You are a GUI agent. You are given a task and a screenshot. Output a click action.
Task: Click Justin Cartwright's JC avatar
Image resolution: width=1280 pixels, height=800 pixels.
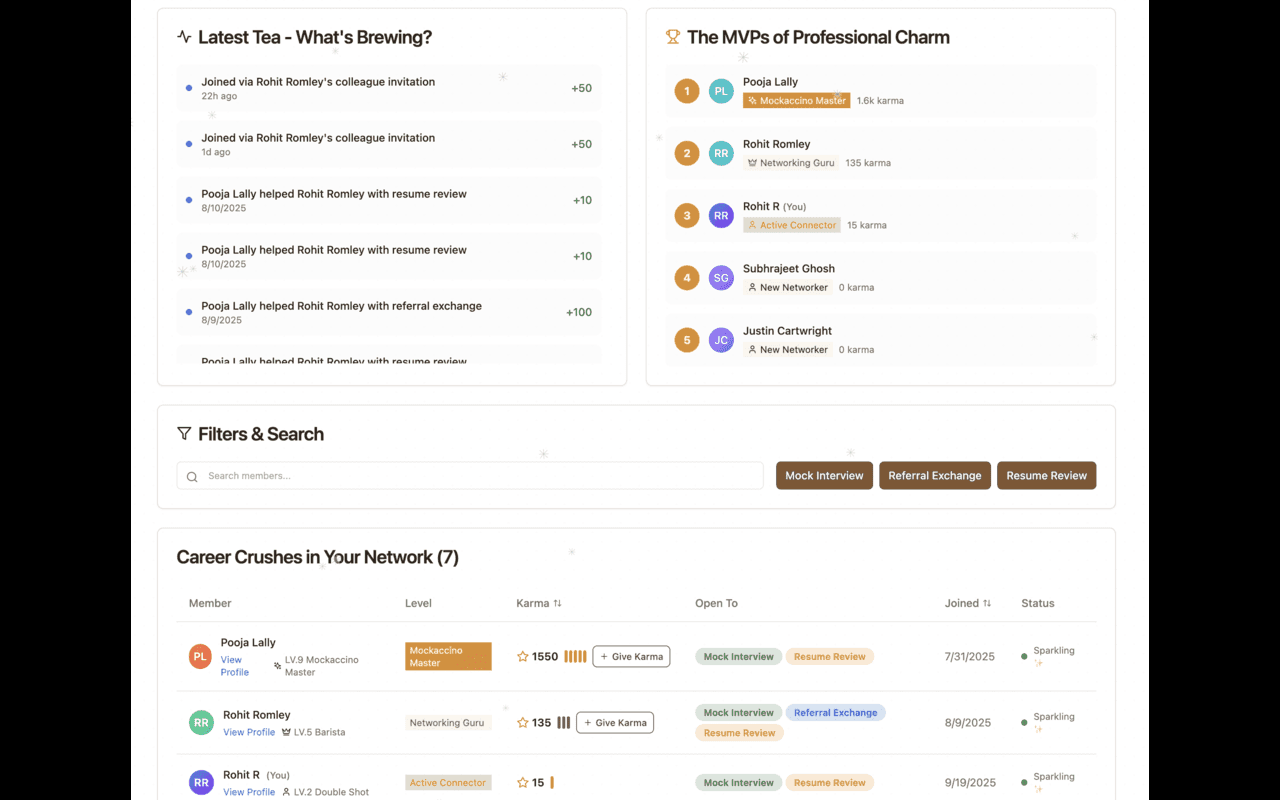[x=721, y=340]
